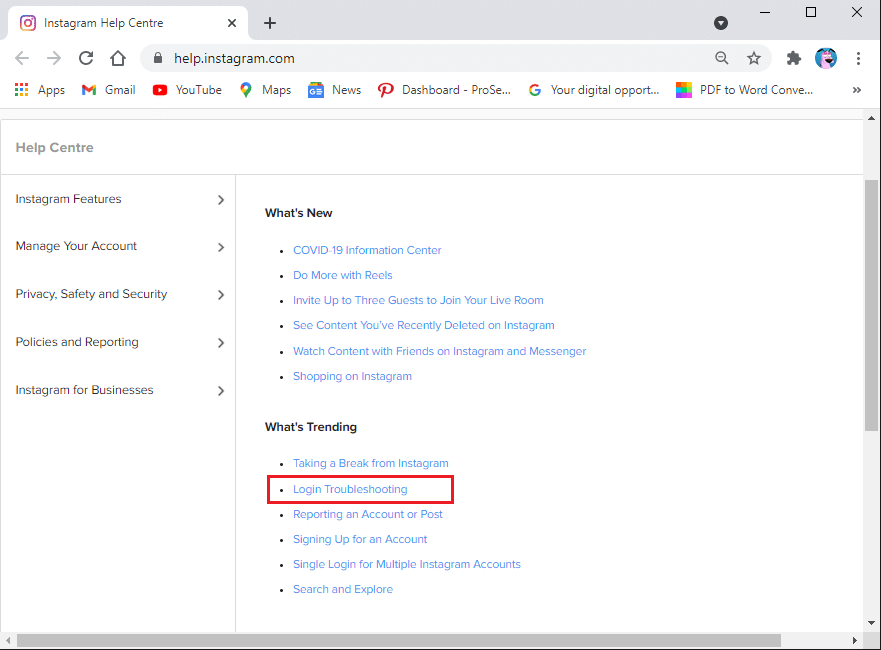Viewport: 881px width, 650px height.
Task: Open the YouTube bookmark
Action: pyautogui.click(x=187, y=90)
